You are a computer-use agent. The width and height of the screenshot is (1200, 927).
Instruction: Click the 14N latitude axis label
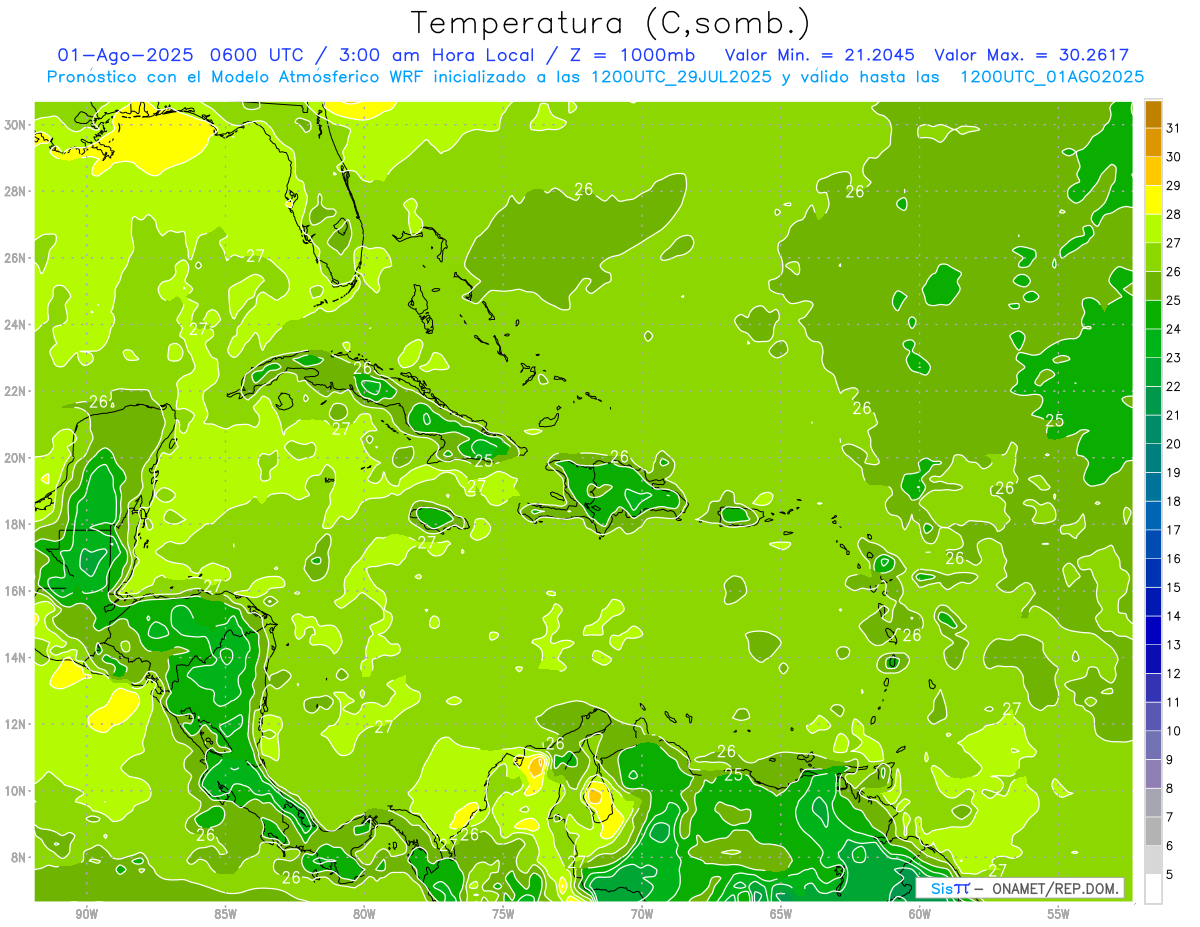click(15, 658)
